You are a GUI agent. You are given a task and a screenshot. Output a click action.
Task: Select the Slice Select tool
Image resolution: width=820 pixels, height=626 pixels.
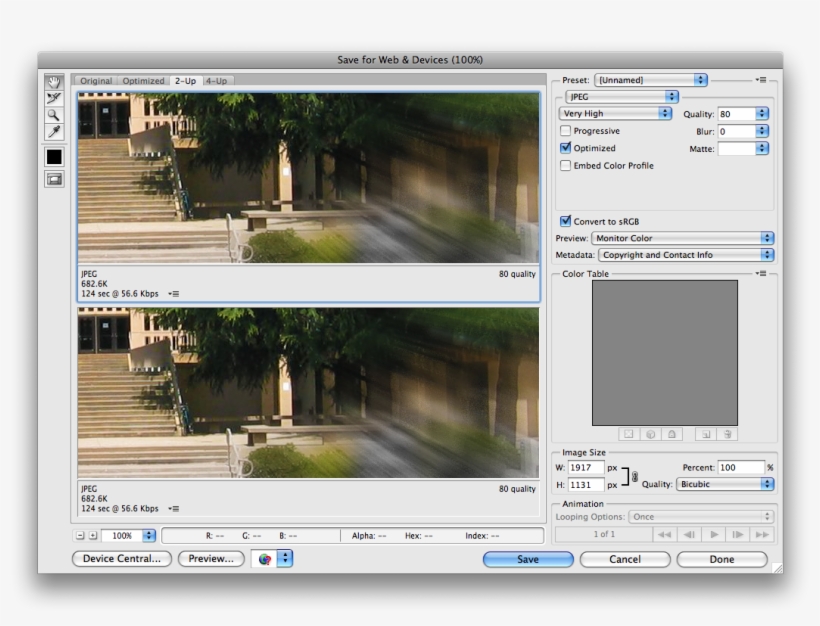[x=54, y=98]
